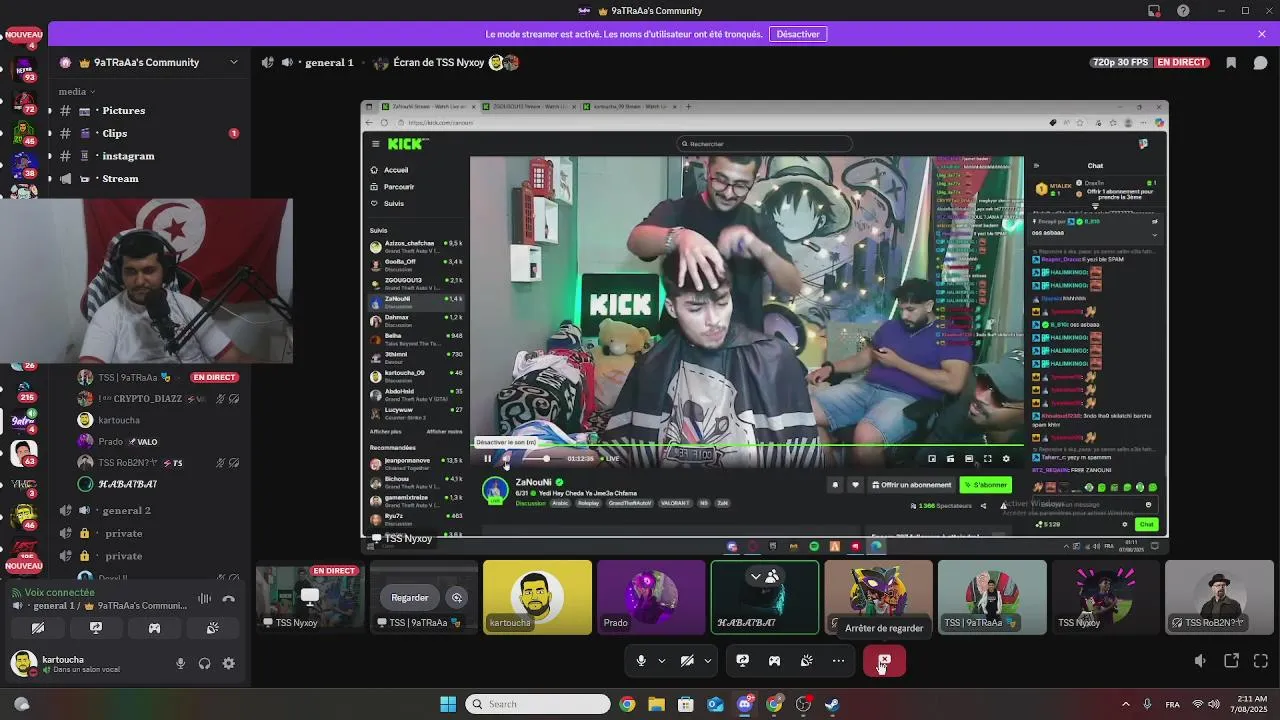Image resolution: width=1280 pixels, height=720 pixels.
Task: Open File Explorer from taskbar
Action: 656,704
